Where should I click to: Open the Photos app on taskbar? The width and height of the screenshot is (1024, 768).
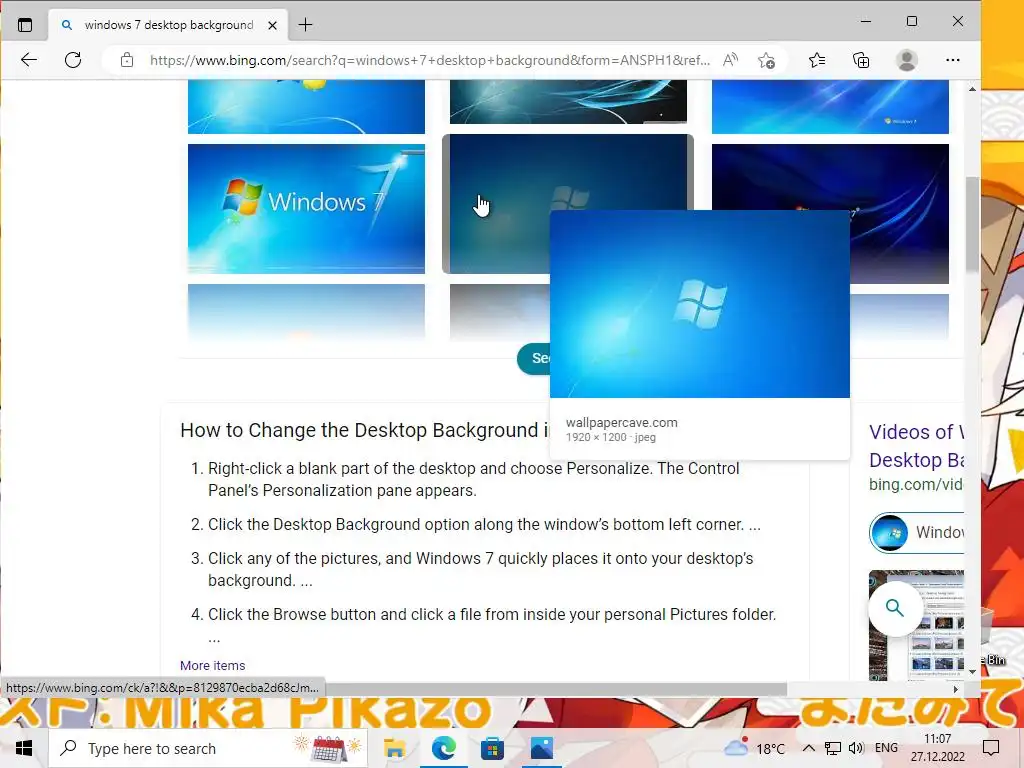[541, 748]
